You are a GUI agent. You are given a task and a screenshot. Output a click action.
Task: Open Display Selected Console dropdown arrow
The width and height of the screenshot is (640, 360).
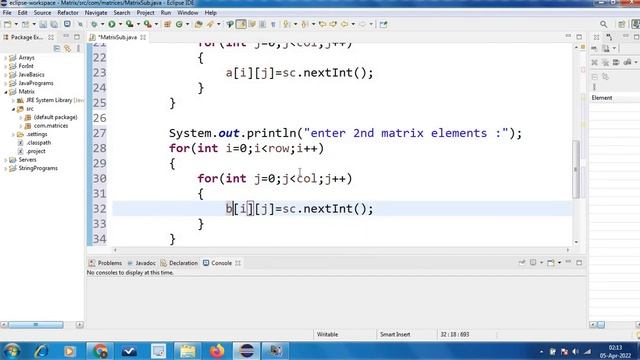541,262
